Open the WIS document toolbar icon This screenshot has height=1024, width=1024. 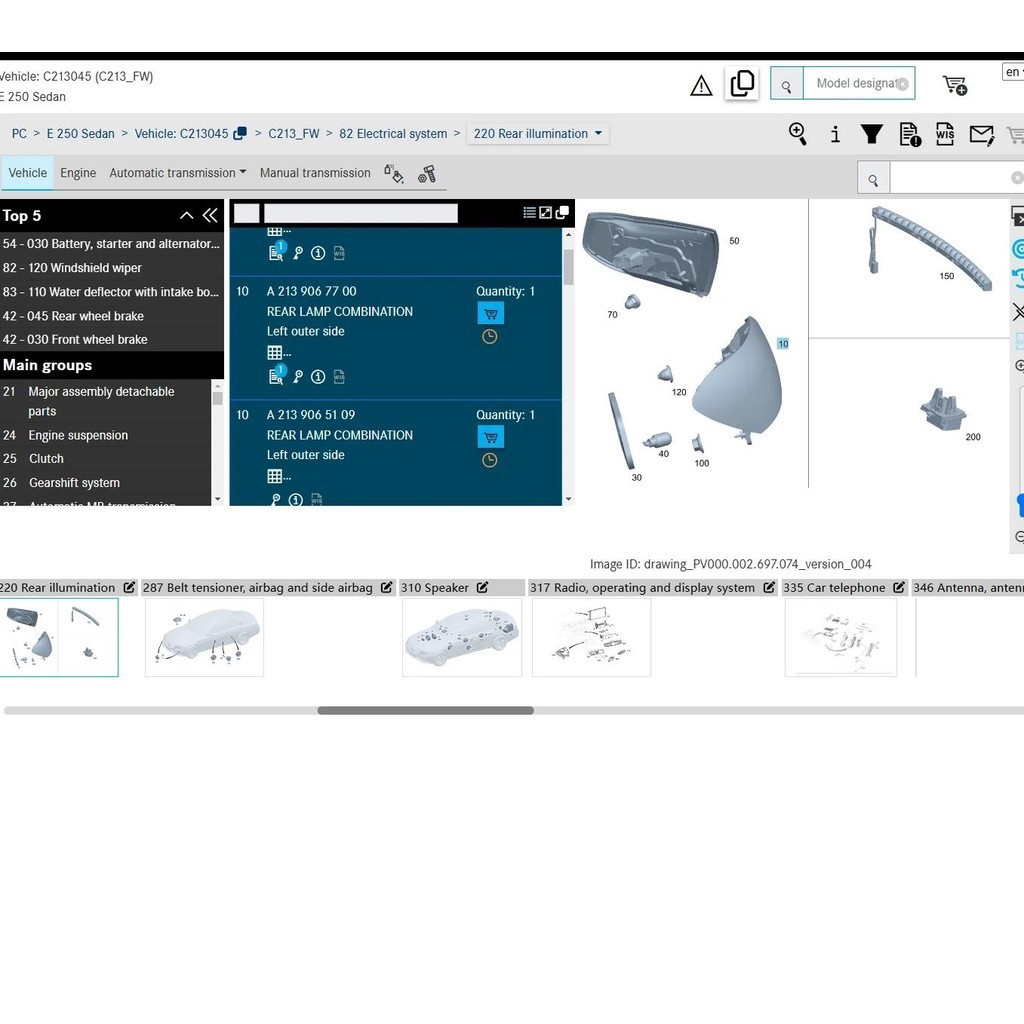[x=945, y=134]
